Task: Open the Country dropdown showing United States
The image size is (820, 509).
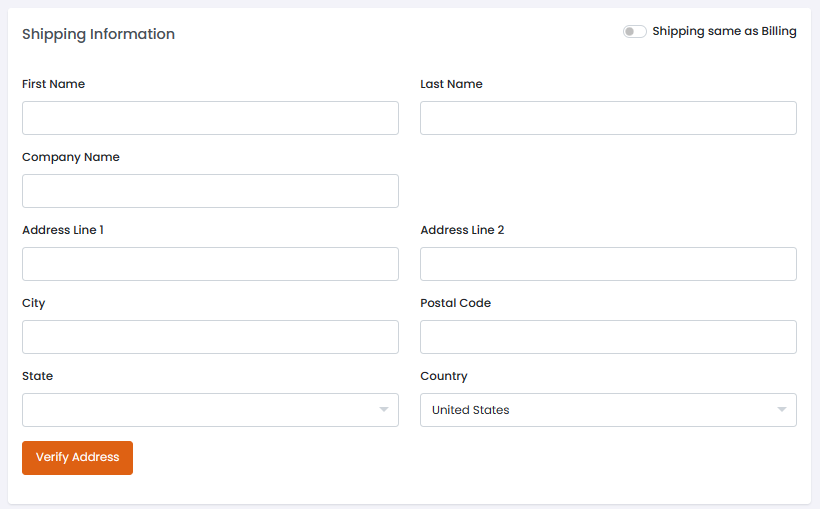Action: pos(598,410)
